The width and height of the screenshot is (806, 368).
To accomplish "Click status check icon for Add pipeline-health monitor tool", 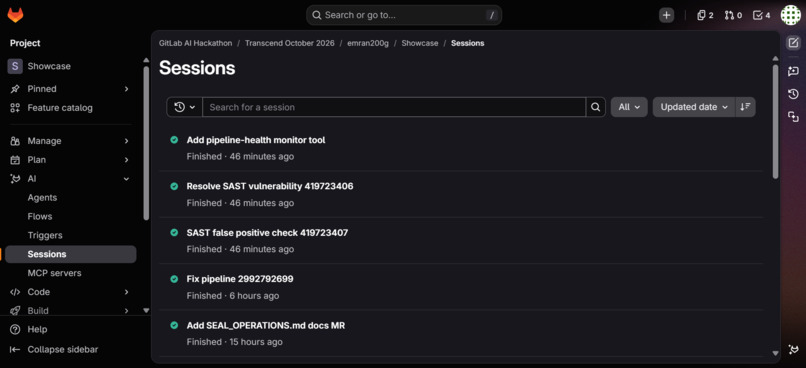I will click(174, 140).
